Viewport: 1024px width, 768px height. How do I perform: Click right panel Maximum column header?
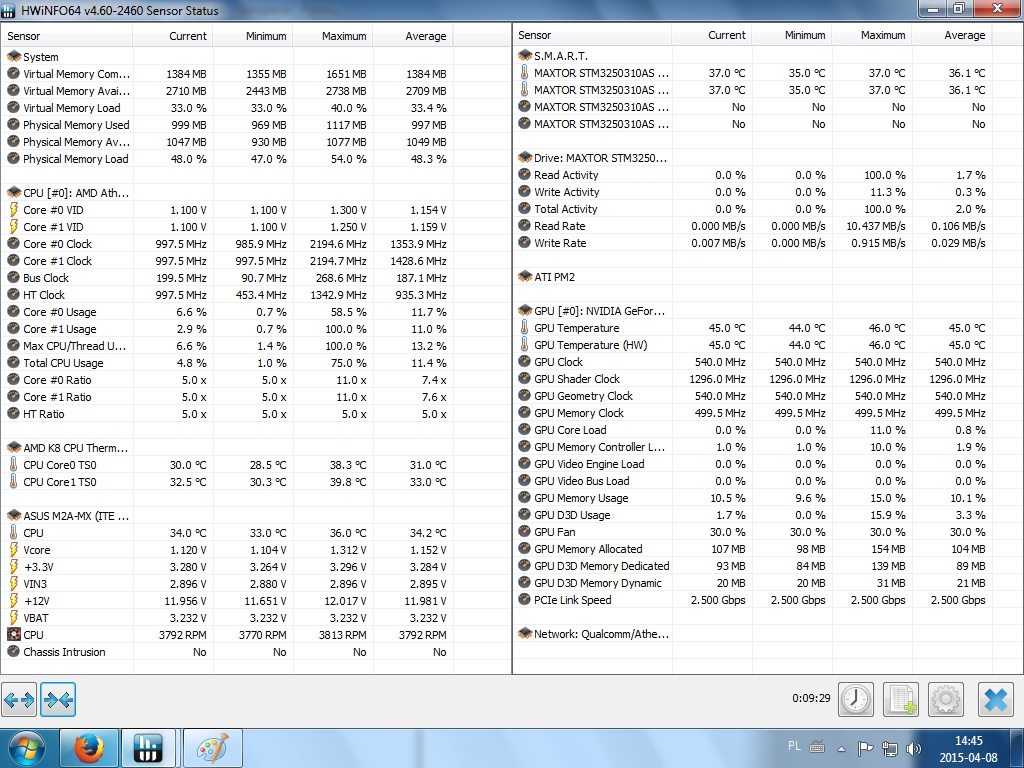(x=872, y=35)
